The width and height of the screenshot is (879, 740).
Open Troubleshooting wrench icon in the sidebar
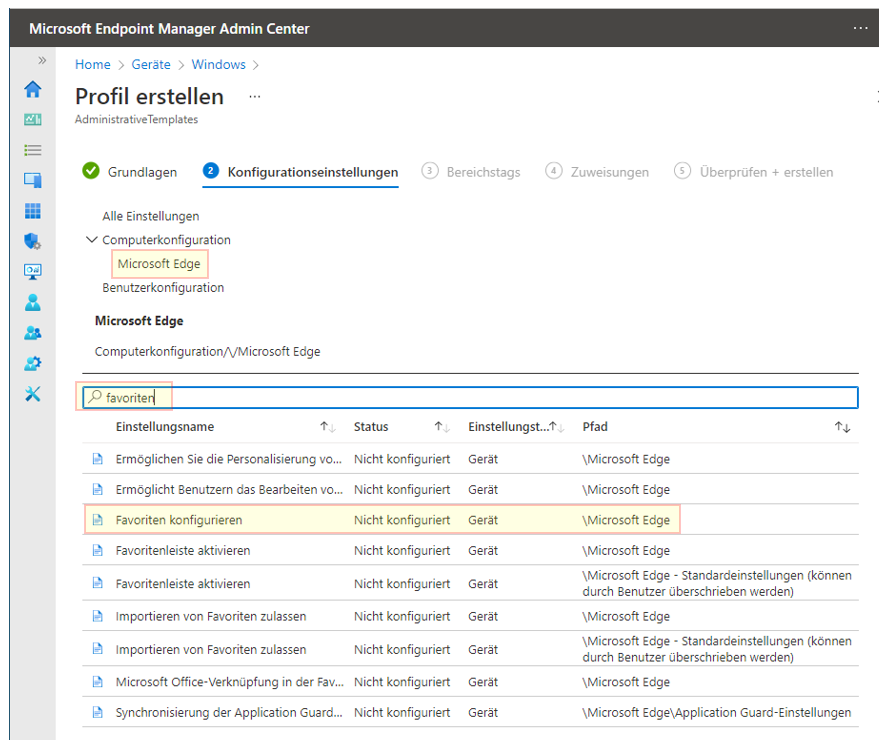(x=33, y=393)
